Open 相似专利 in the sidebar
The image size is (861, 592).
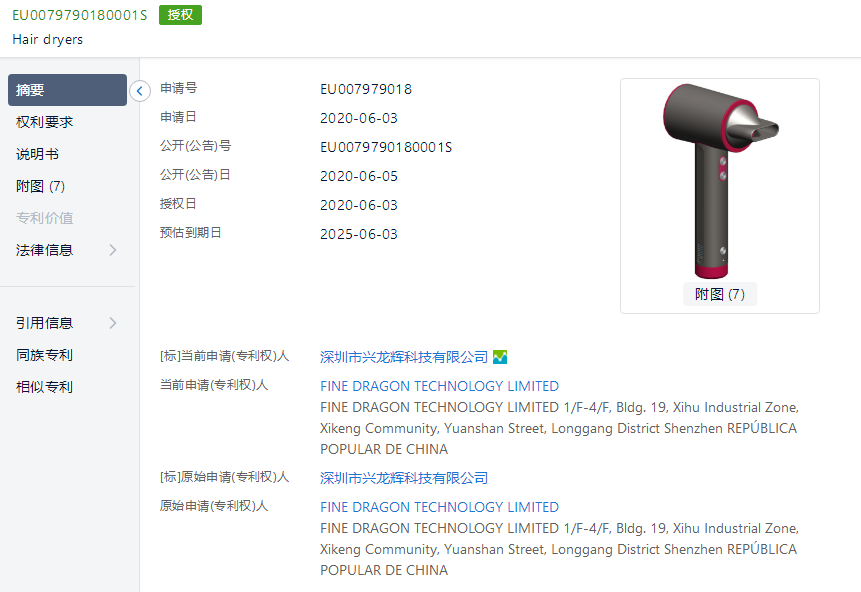(x=44, y=387)
